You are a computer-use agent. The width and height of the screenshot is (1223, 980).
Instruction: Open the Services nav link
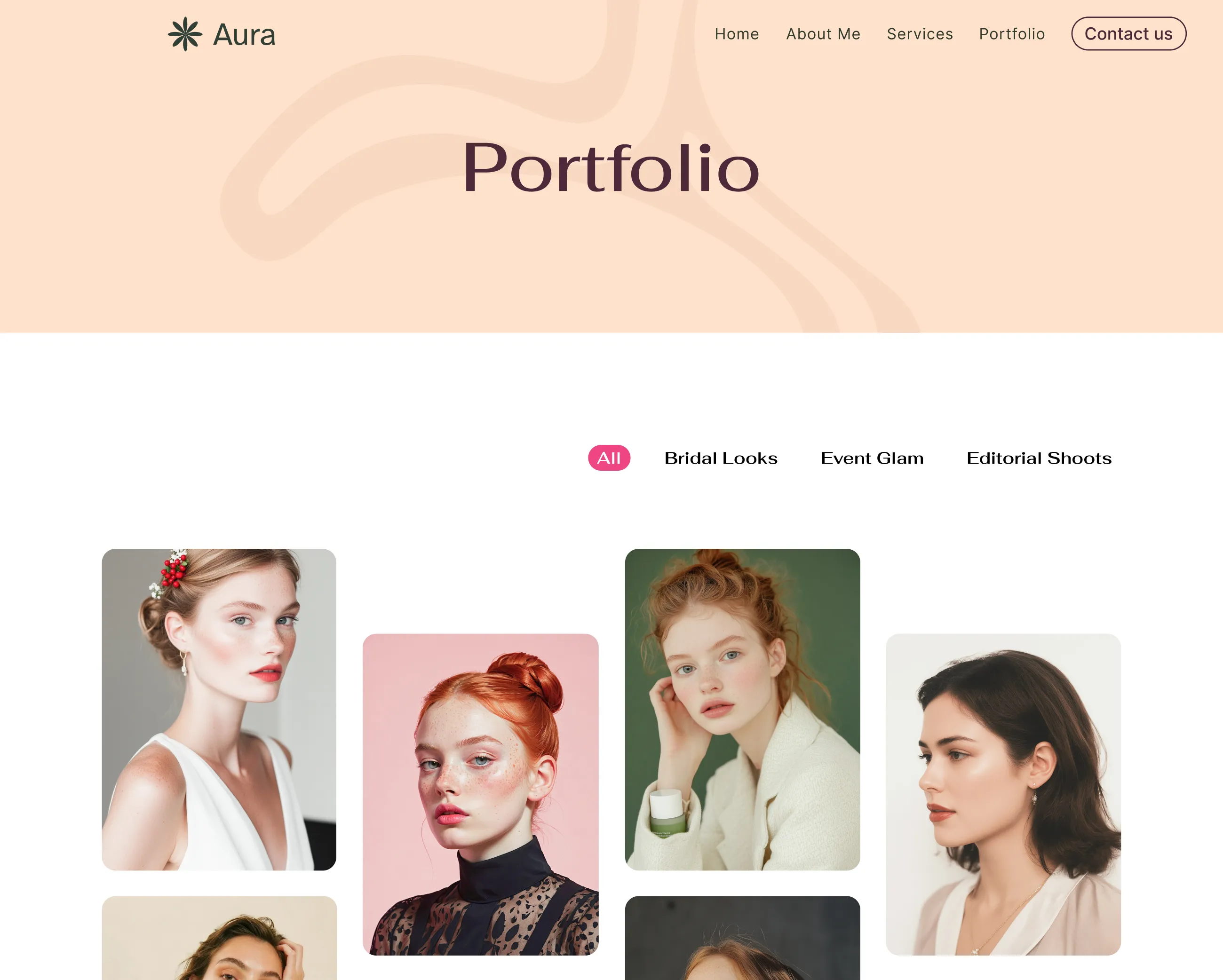pos(920,34)
